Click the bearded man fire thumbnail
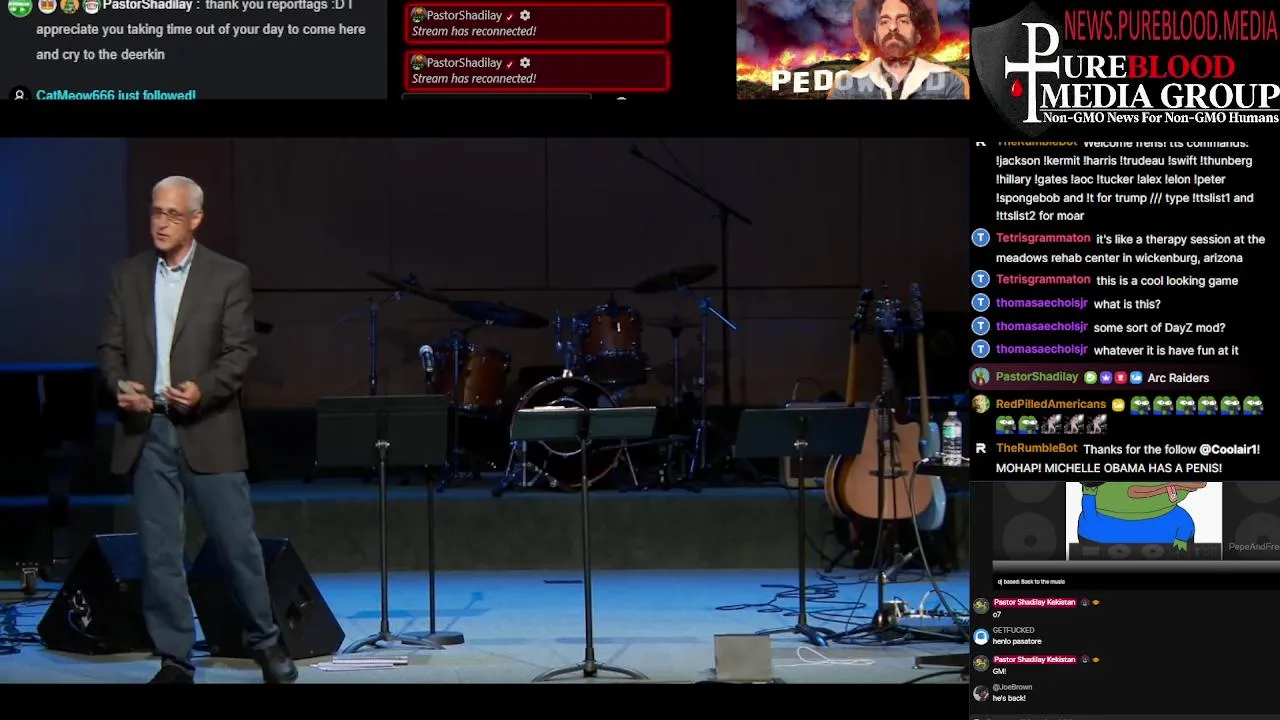This screenshot has height=720, width=1280. (853, 49)
